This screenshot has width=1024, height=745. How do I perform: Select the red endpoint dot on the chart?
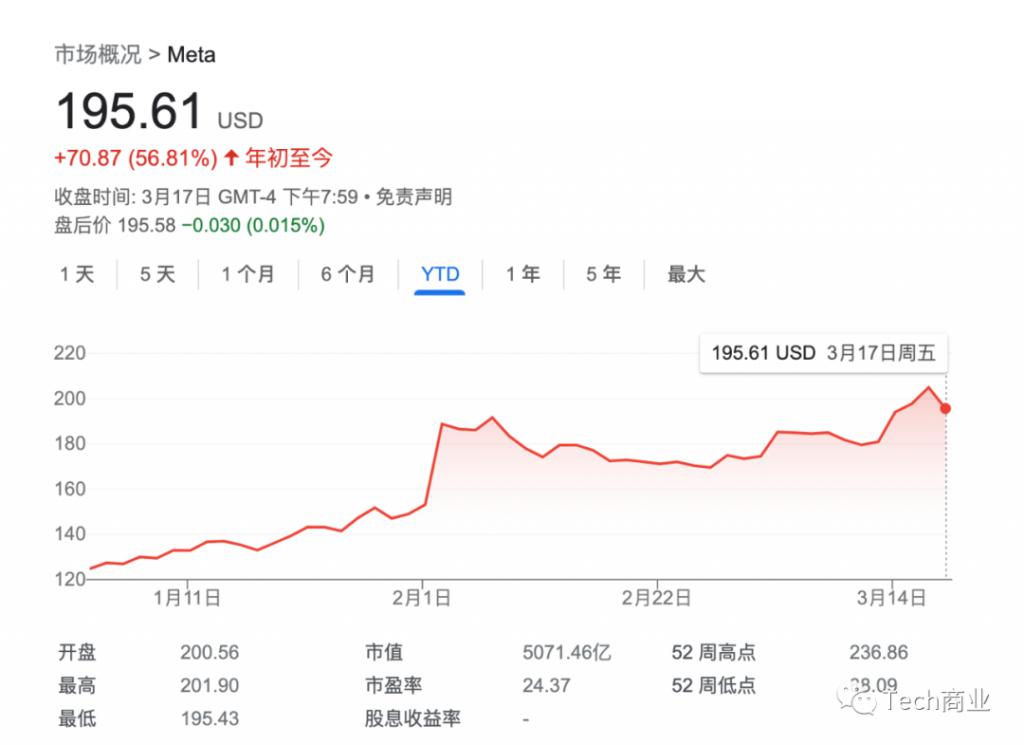point(944,408)
